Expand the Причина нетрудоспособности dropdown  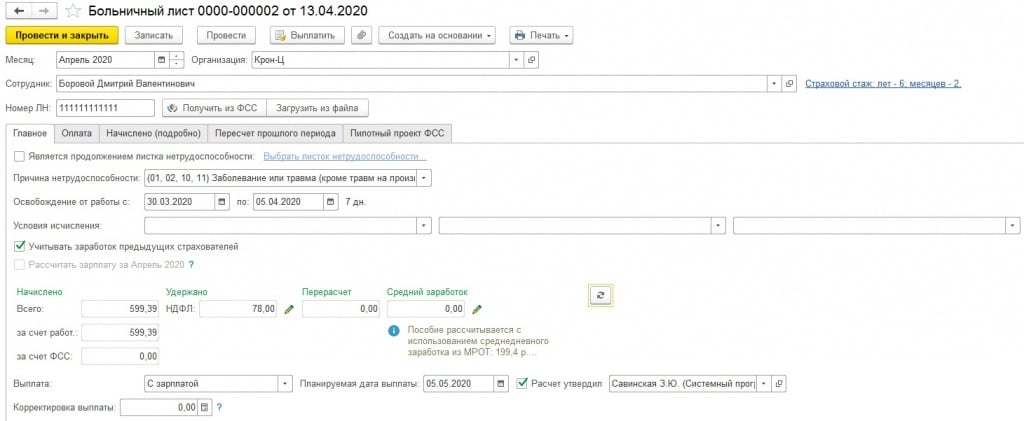click(x=425, y=178)
